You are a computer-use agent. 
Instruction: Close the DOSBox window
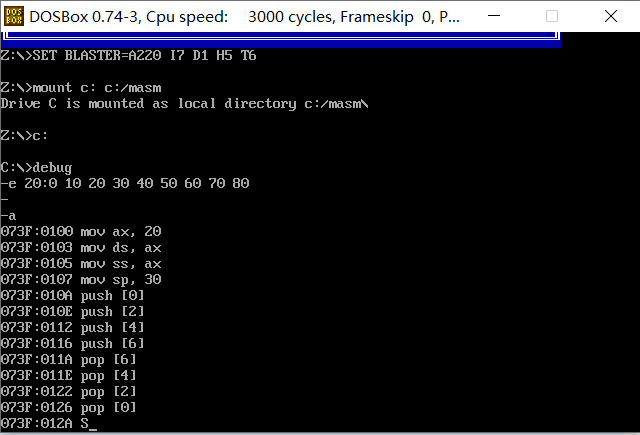click(611, 16)
